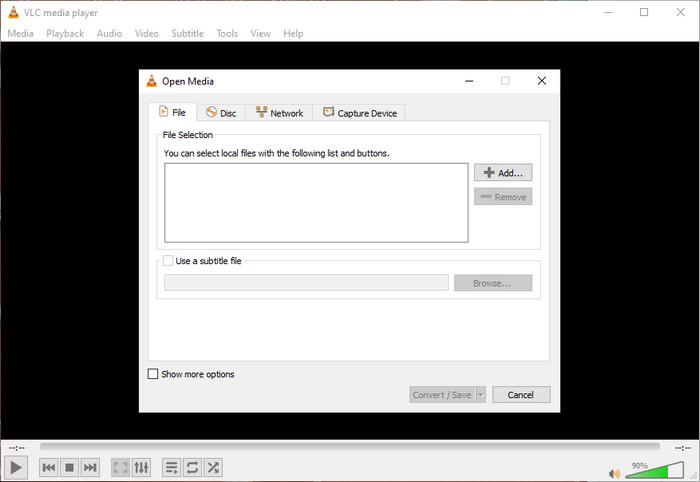Image resolution: width=700 pixels, height=482 pixels.
Task: Click the Browse... subtitle button
Action: coord(493,283)
